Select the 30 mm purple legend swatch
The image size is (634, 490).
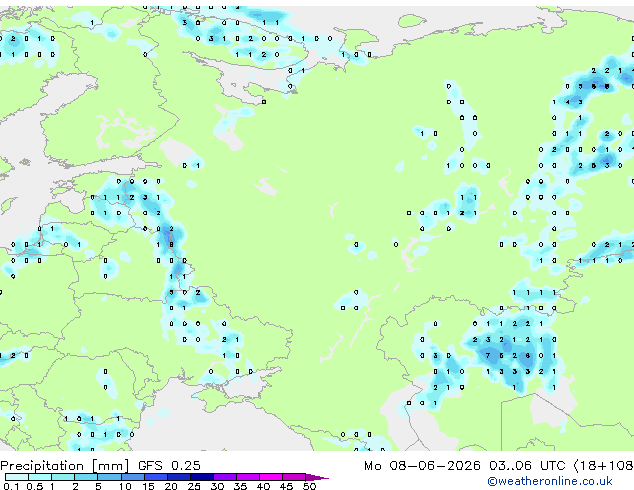pos(225,477)
